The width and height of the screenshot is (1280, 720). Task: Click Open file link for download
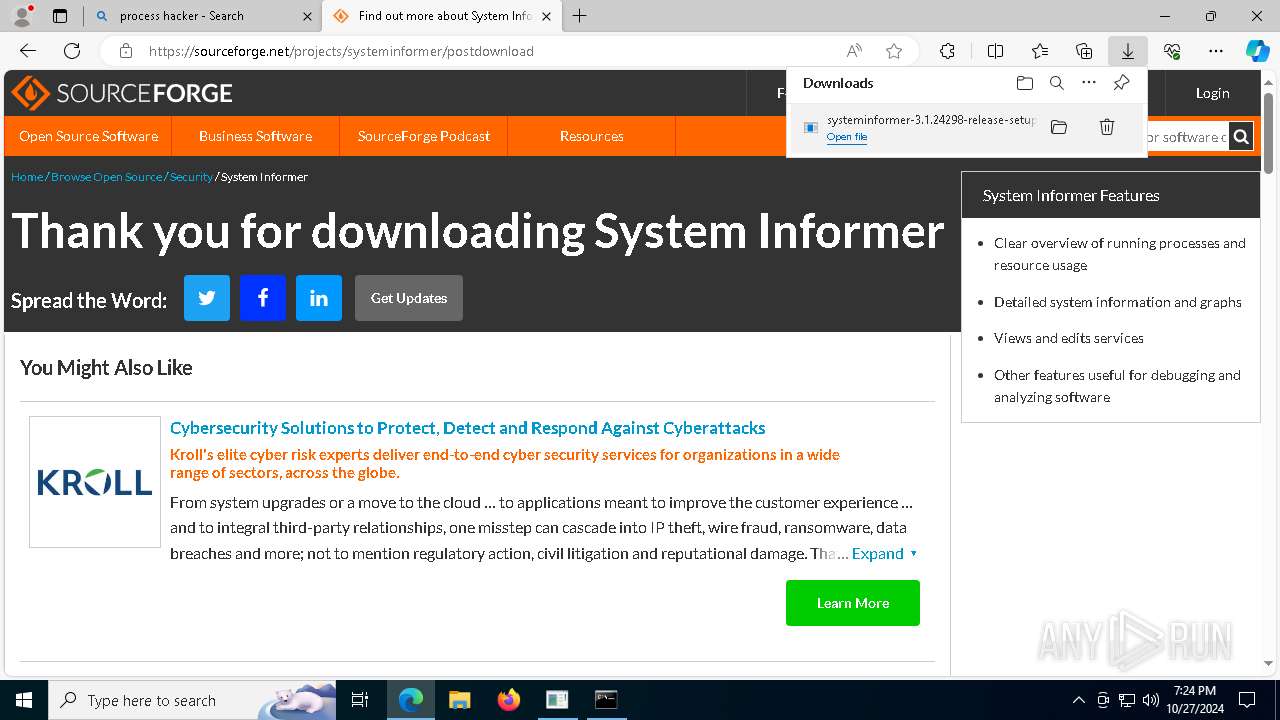pyautogui.click(x=847, y=137)
